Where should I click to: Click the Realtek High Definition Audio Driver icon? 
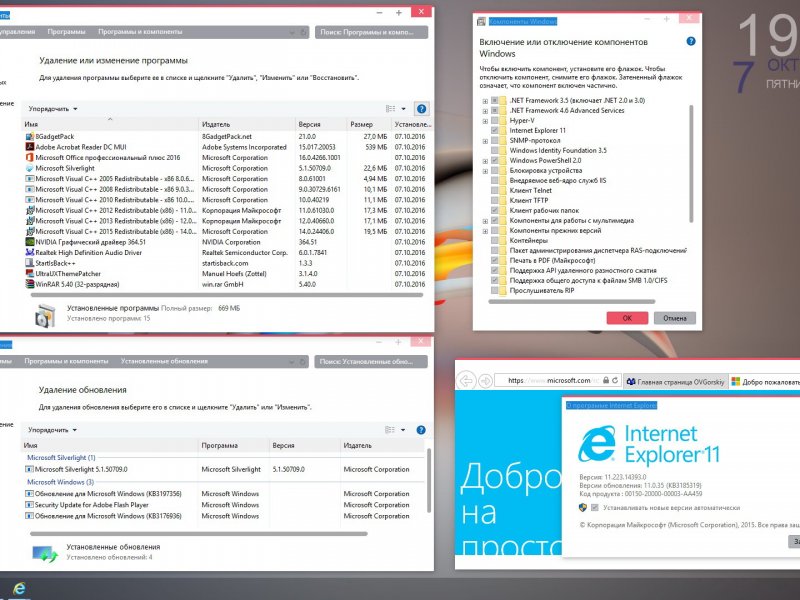30,253
